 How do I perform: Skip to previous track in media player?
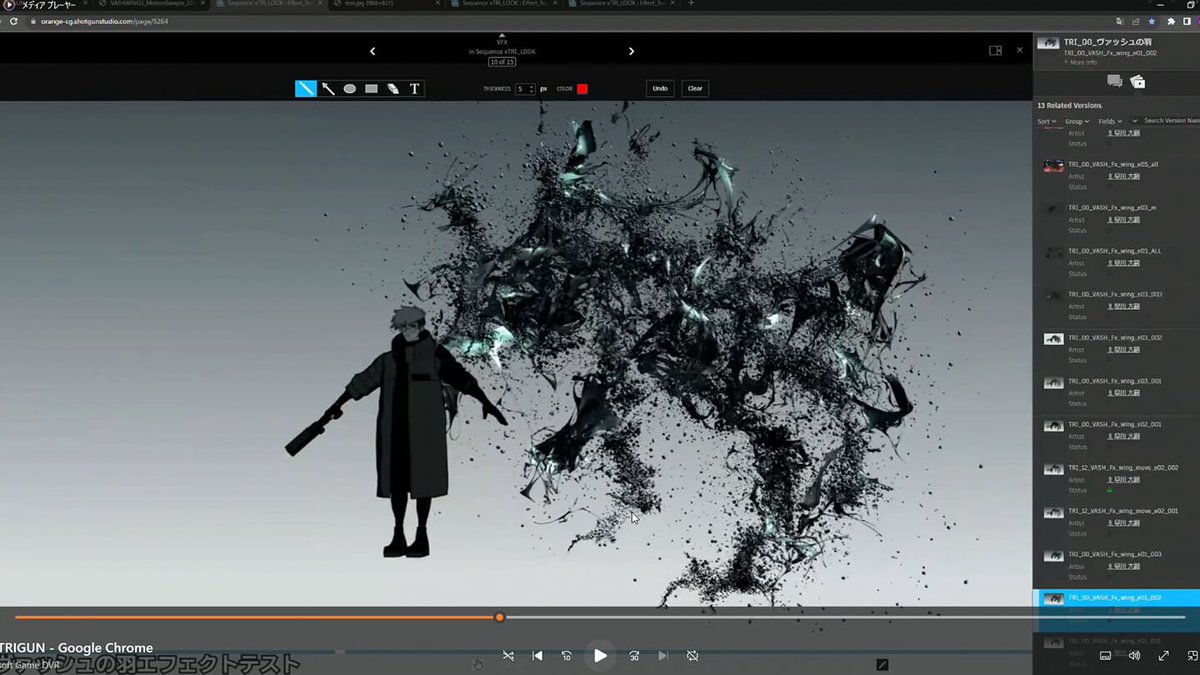[537, 656]
